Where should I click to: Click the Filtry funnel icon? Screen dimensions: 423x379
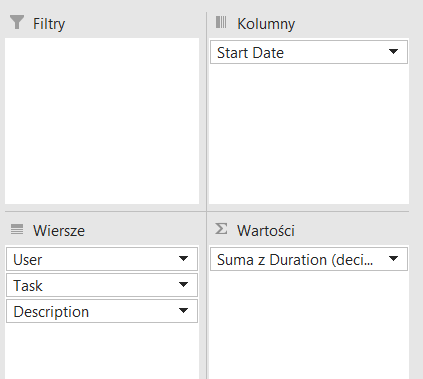pyautogui.click(x=17, y=22)
